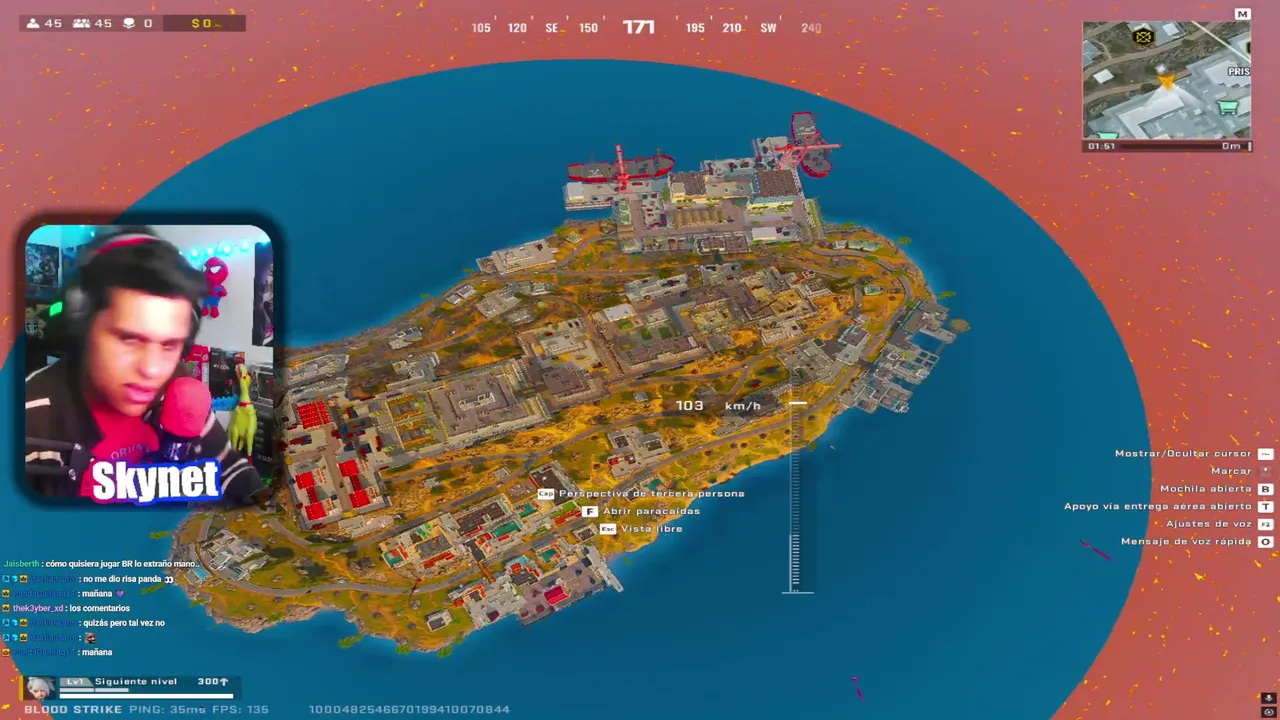Screen dimensions: 1280x720
Task: Click the long match ID number
Action: [x=409, y=709]
